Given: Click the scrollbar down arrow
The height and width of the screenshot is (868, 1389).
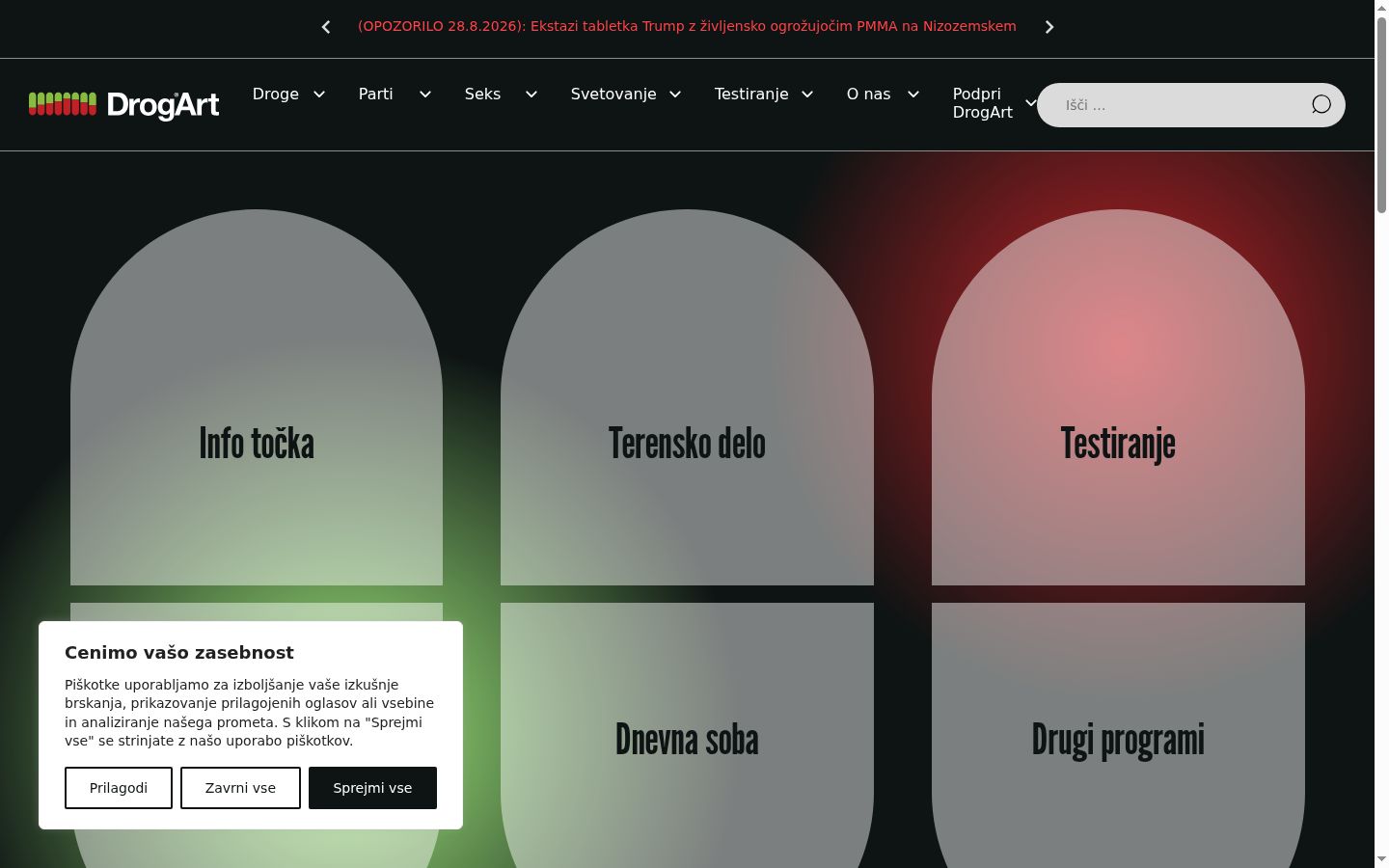Looking at the screenshot, I should click(x=1381, y=859).
